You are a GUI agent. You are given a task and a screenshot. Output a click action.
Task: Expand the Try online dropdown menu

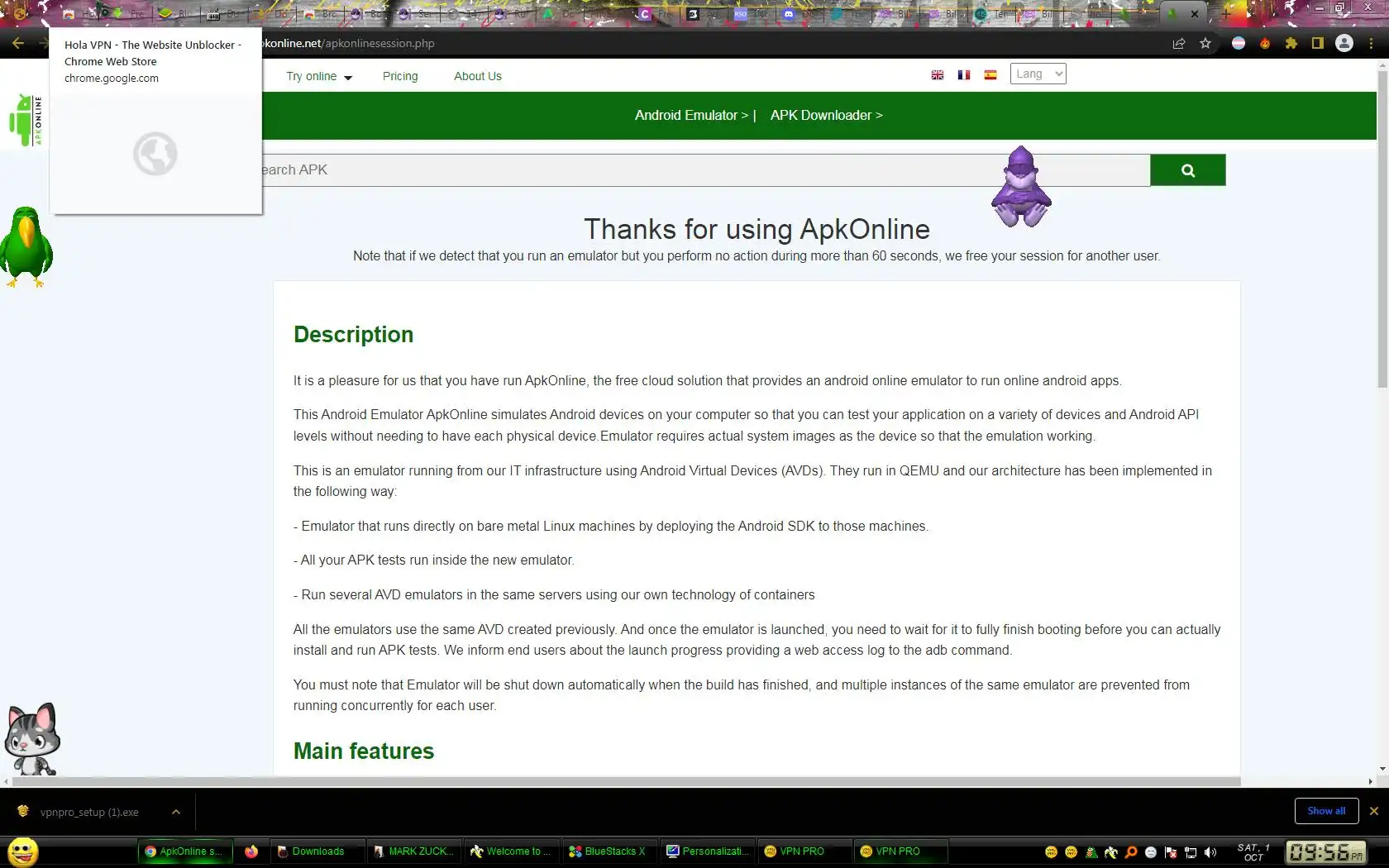[x=319, y=76]
